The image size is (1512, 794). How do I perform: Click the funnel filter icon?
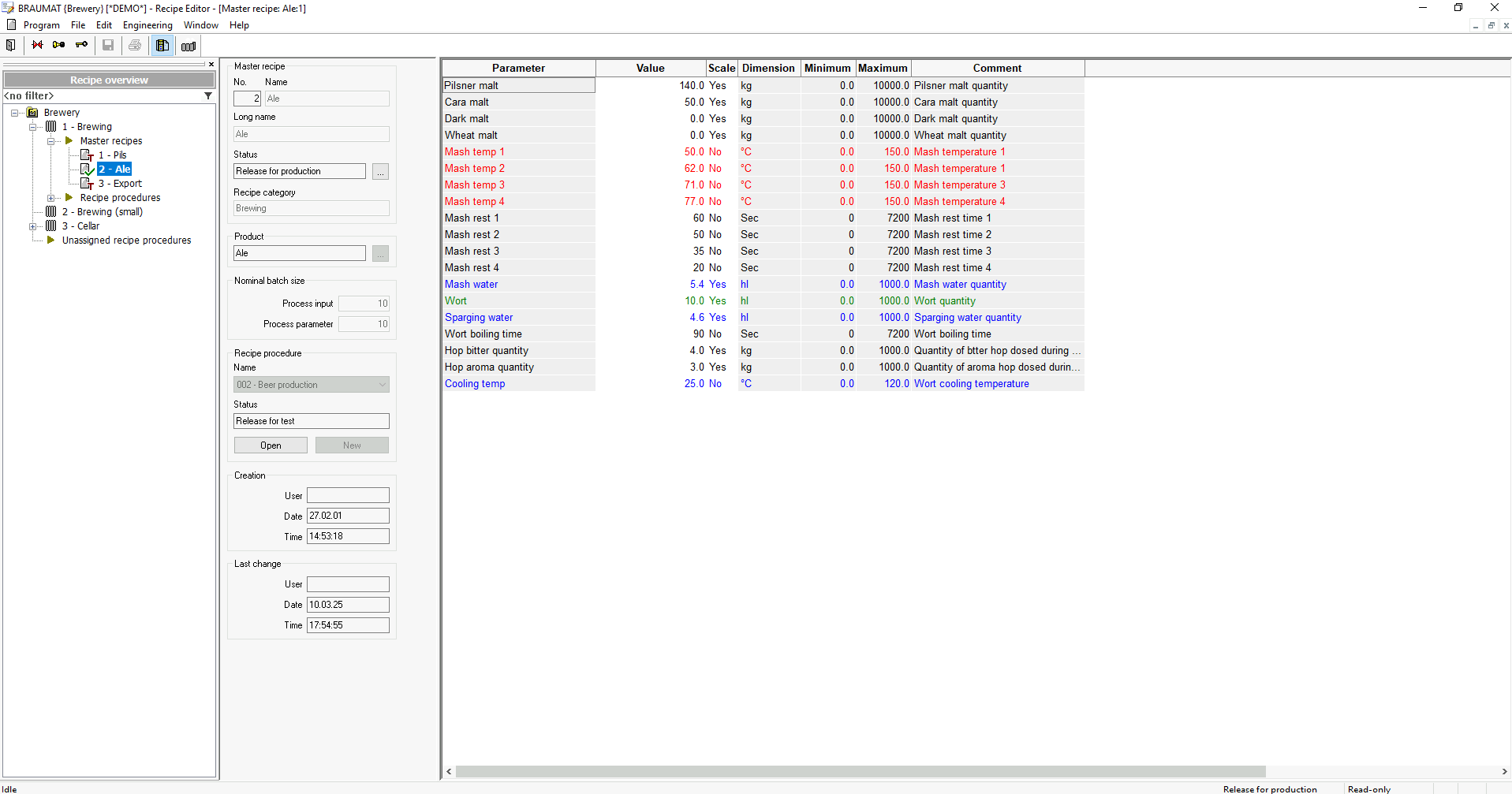(x=208, y=96)
